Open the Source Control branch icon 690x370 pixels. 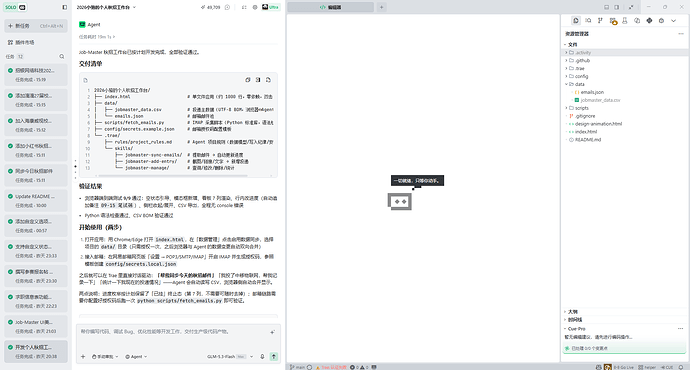coord(600,21)
